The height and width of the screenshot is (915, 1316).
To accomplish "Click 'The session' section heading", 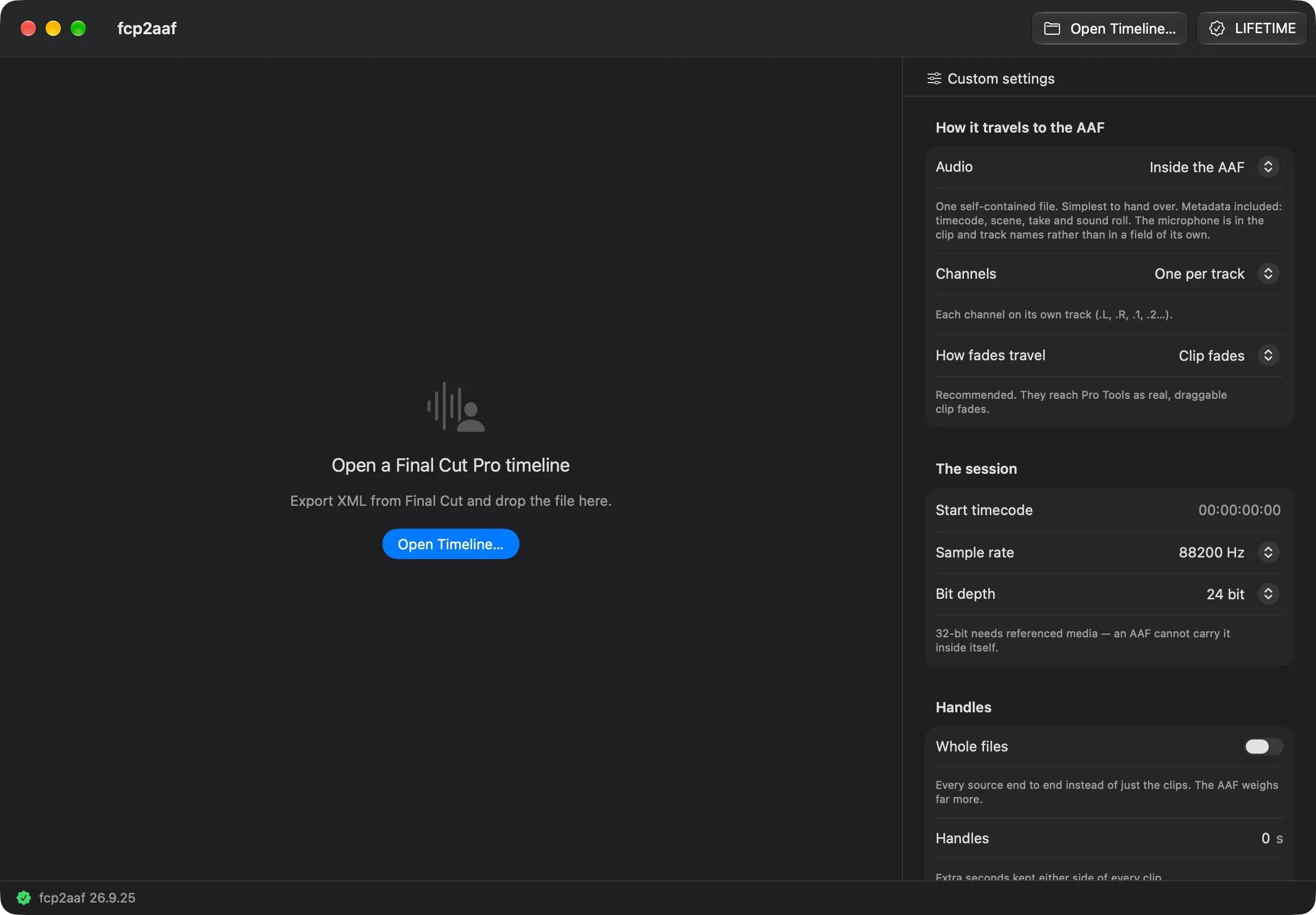I will (x=976, y=468).
